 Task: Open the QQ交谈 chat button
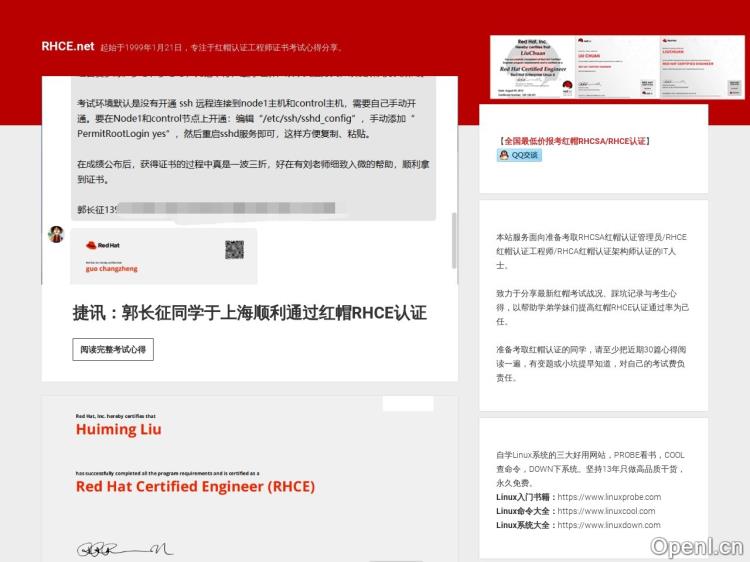(x=520, y=155)
